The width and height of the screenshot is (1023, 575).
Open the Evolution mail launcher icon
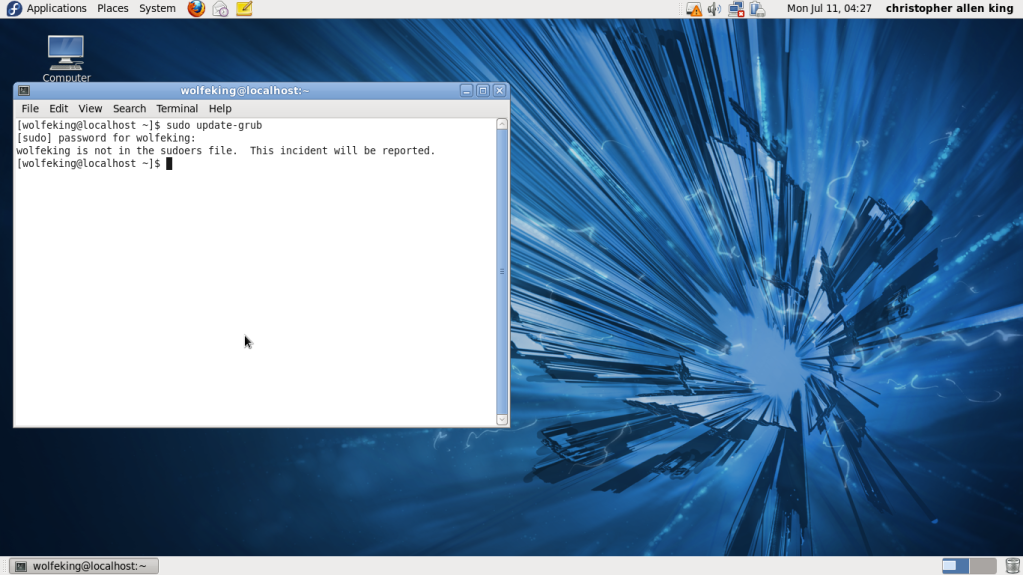[x=220, y=9]
